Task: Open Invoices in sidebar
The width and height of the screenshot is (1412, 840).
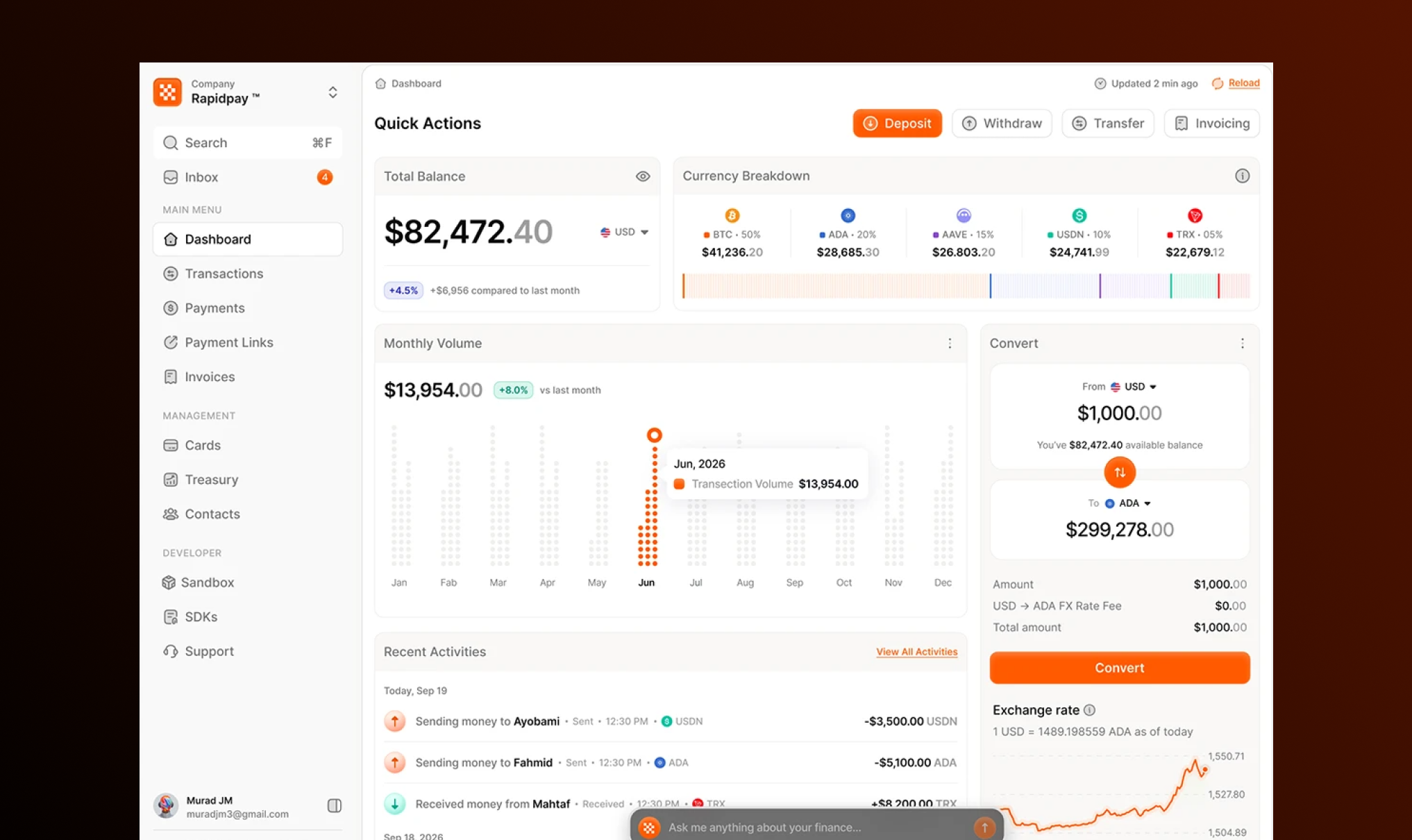Action: [248, 376]
